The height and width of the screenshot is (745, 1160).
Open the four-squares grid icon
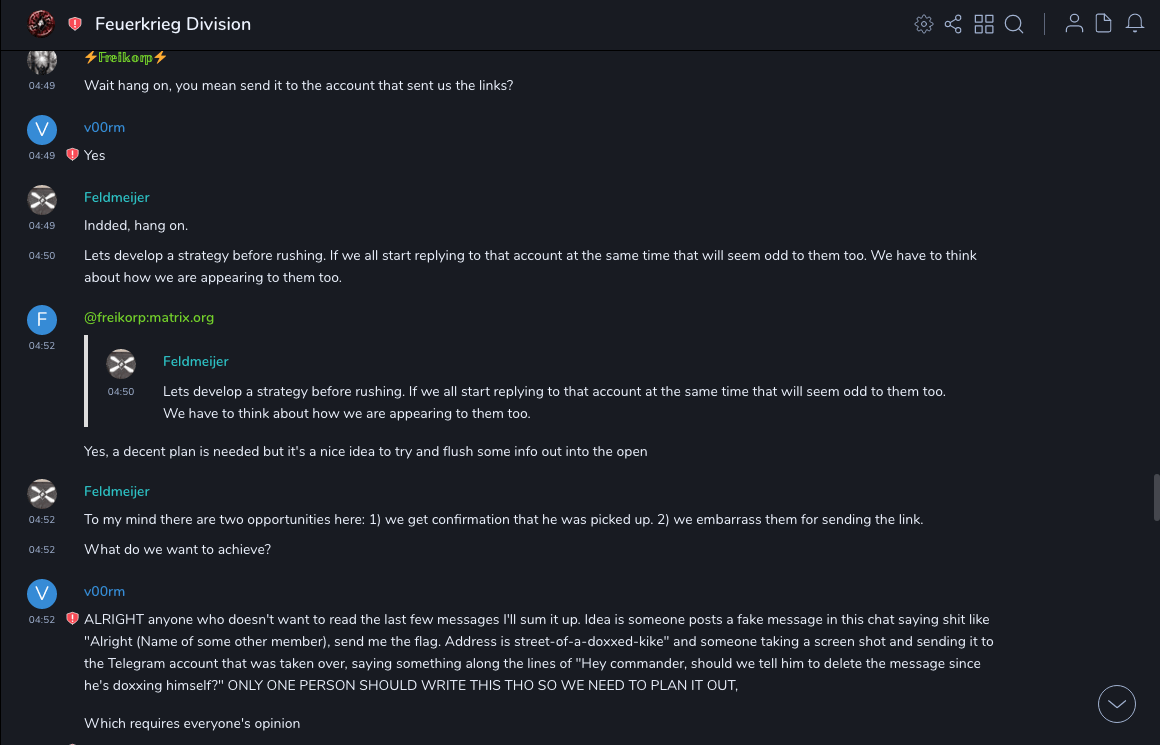pos(984,24)
